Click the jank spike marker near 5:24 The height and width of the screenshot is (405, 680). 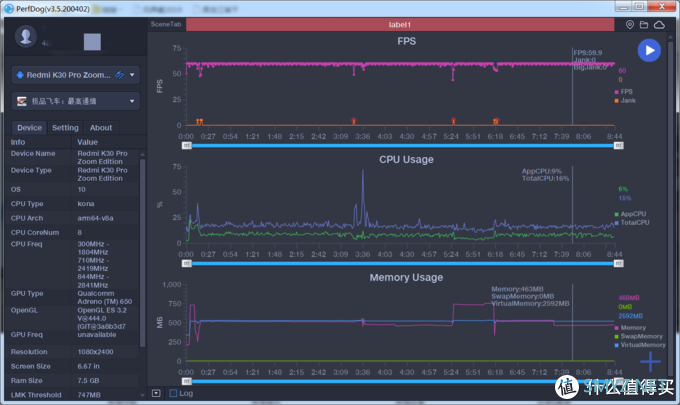[x=454, y=121]
